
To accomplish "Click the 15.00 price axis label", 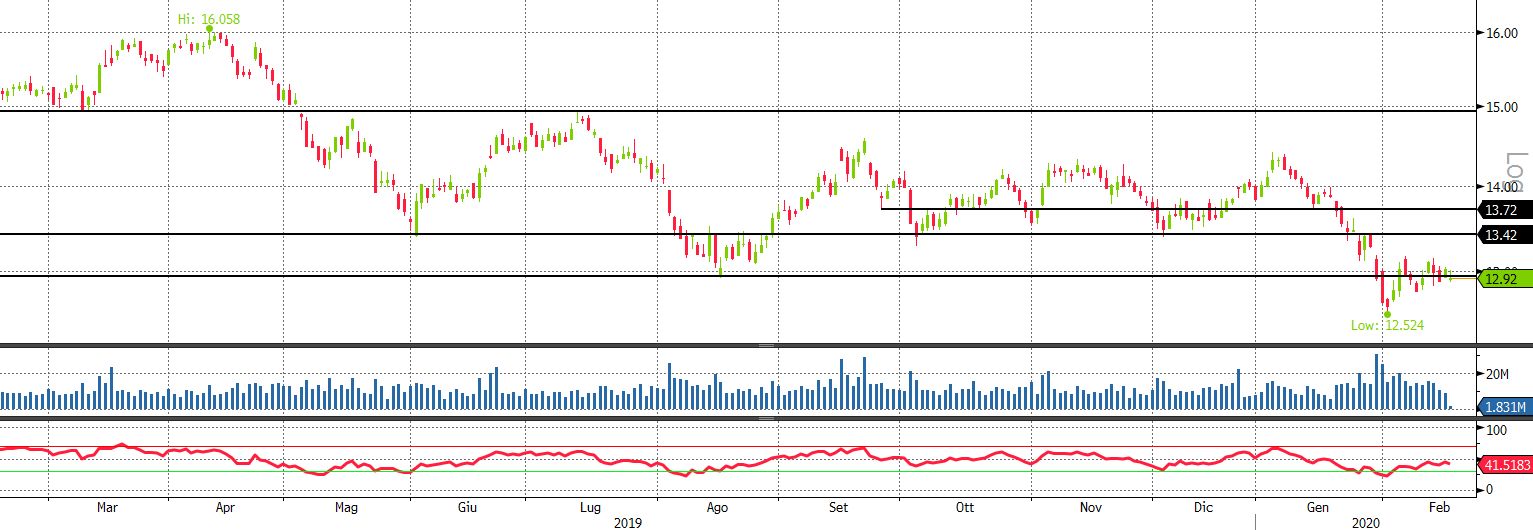I will click(x=1500, y=108).
